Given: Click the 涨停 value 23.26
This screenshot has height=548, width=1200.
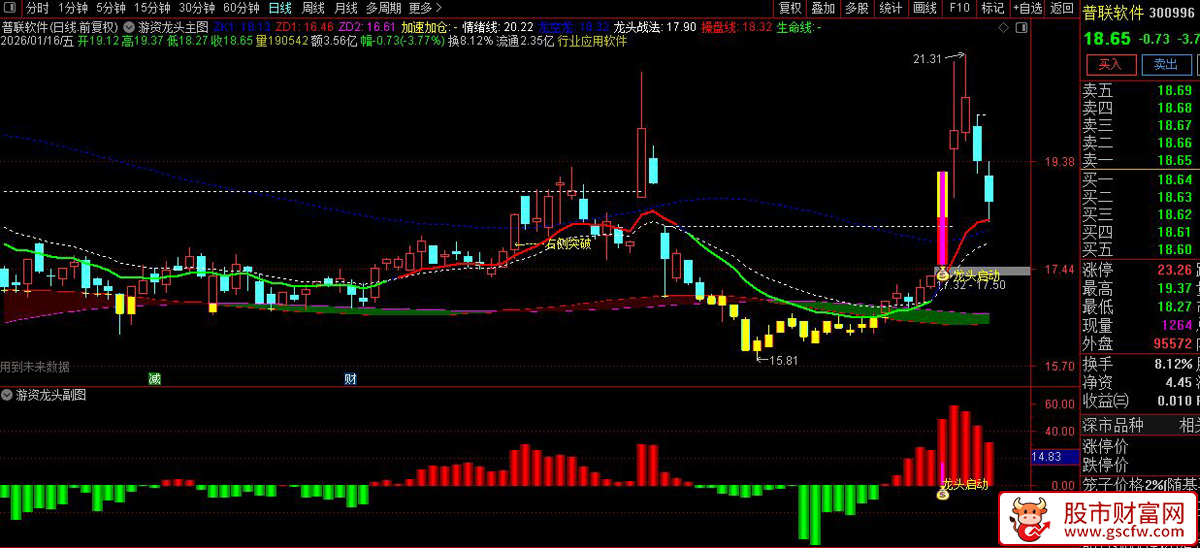Looking at the screenshot, I should pyautogui.click(x=1175, y=270).
